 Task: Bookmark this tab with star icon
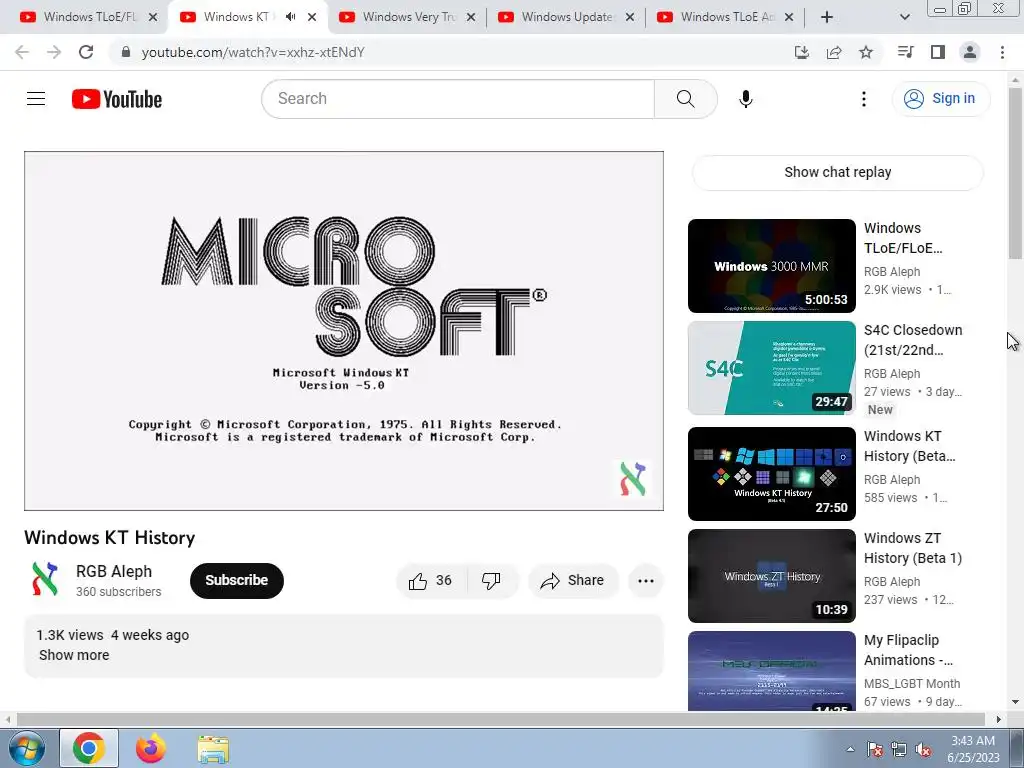tap(866, 52)
